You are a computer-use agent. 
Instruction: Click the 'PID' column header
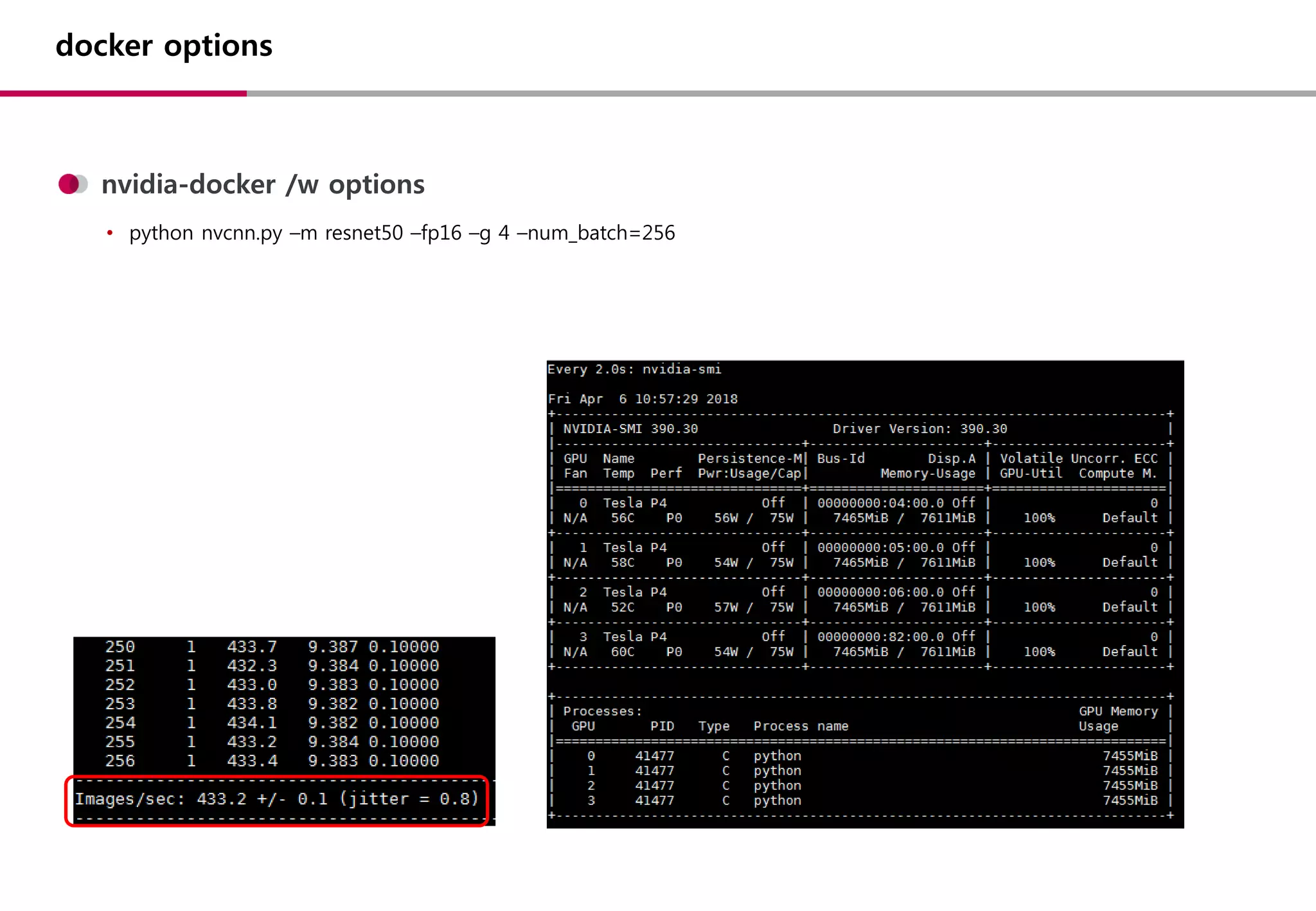(x=662, y=726)
